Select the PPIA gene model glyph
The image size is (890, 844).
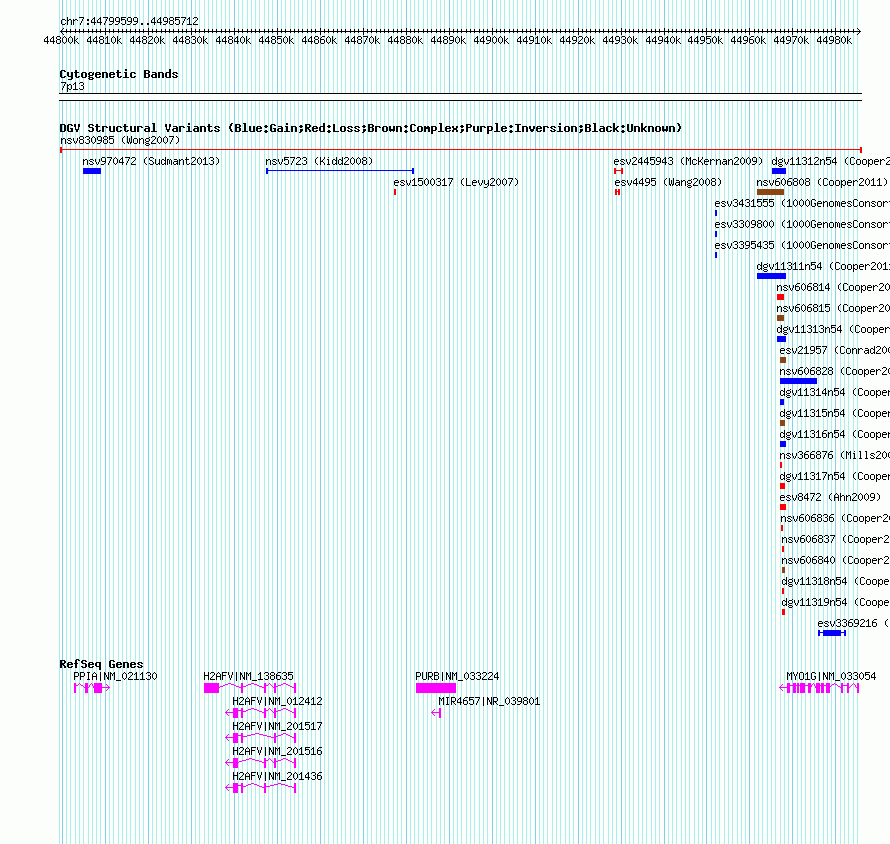click(92, 688)
